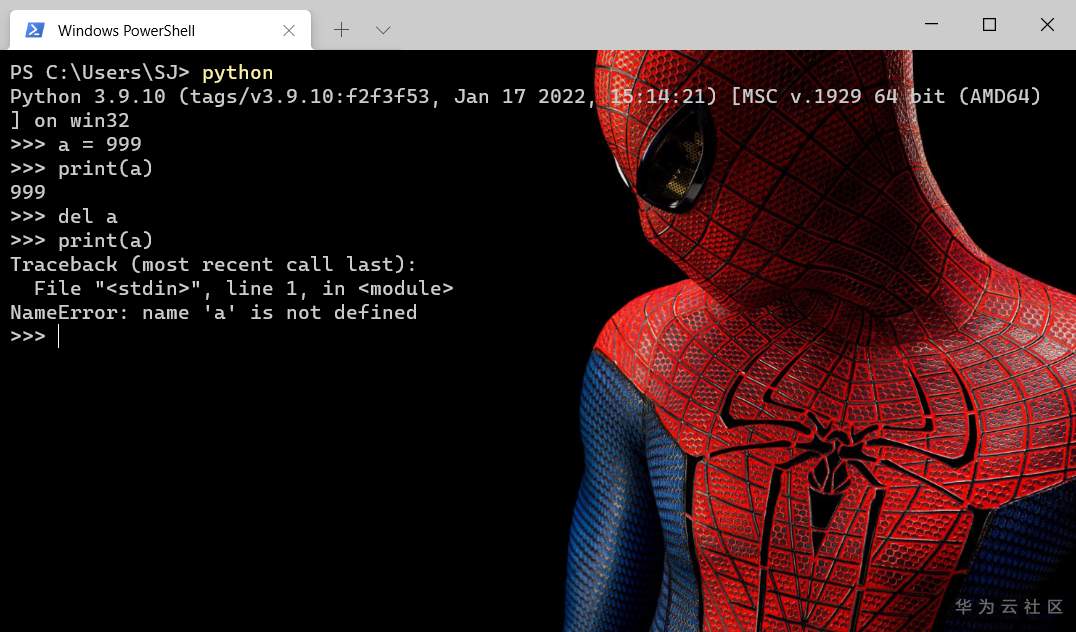Click the 'PS C:\Users\SJ>' prompt text
Screen dimensions: 1076x632
[100, 72]
